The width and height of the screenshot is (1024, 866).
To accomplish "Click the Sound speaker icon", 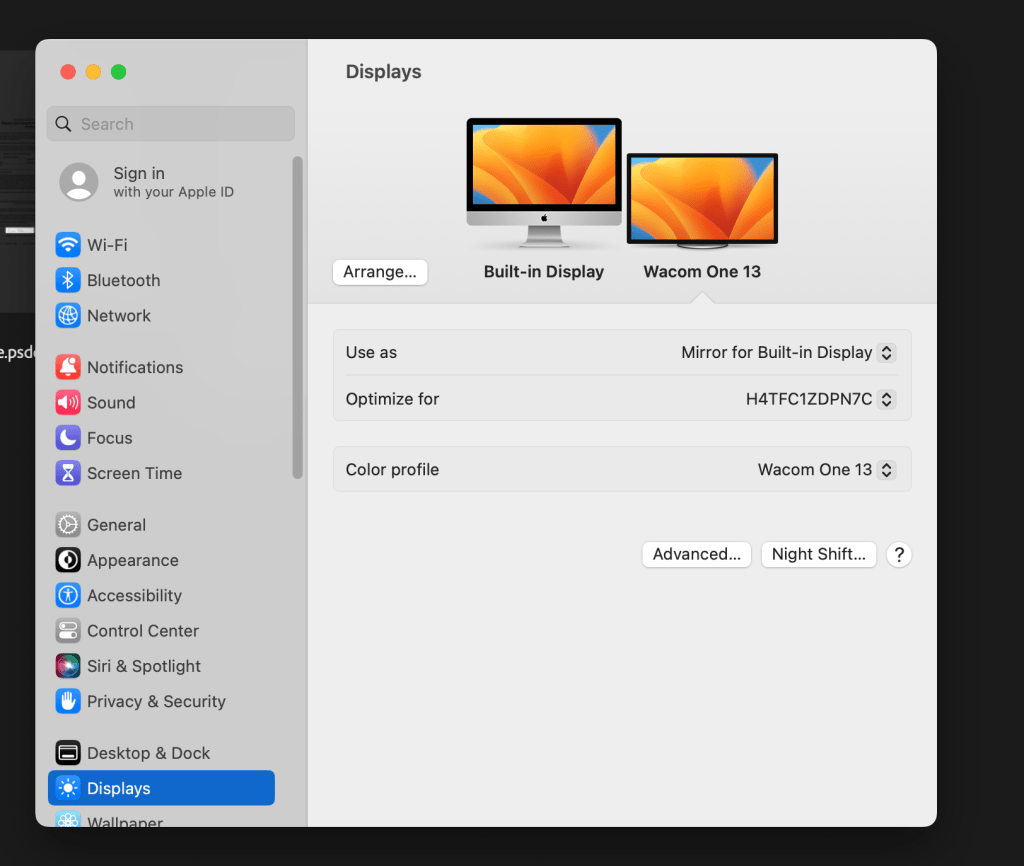I will [68, 403].
